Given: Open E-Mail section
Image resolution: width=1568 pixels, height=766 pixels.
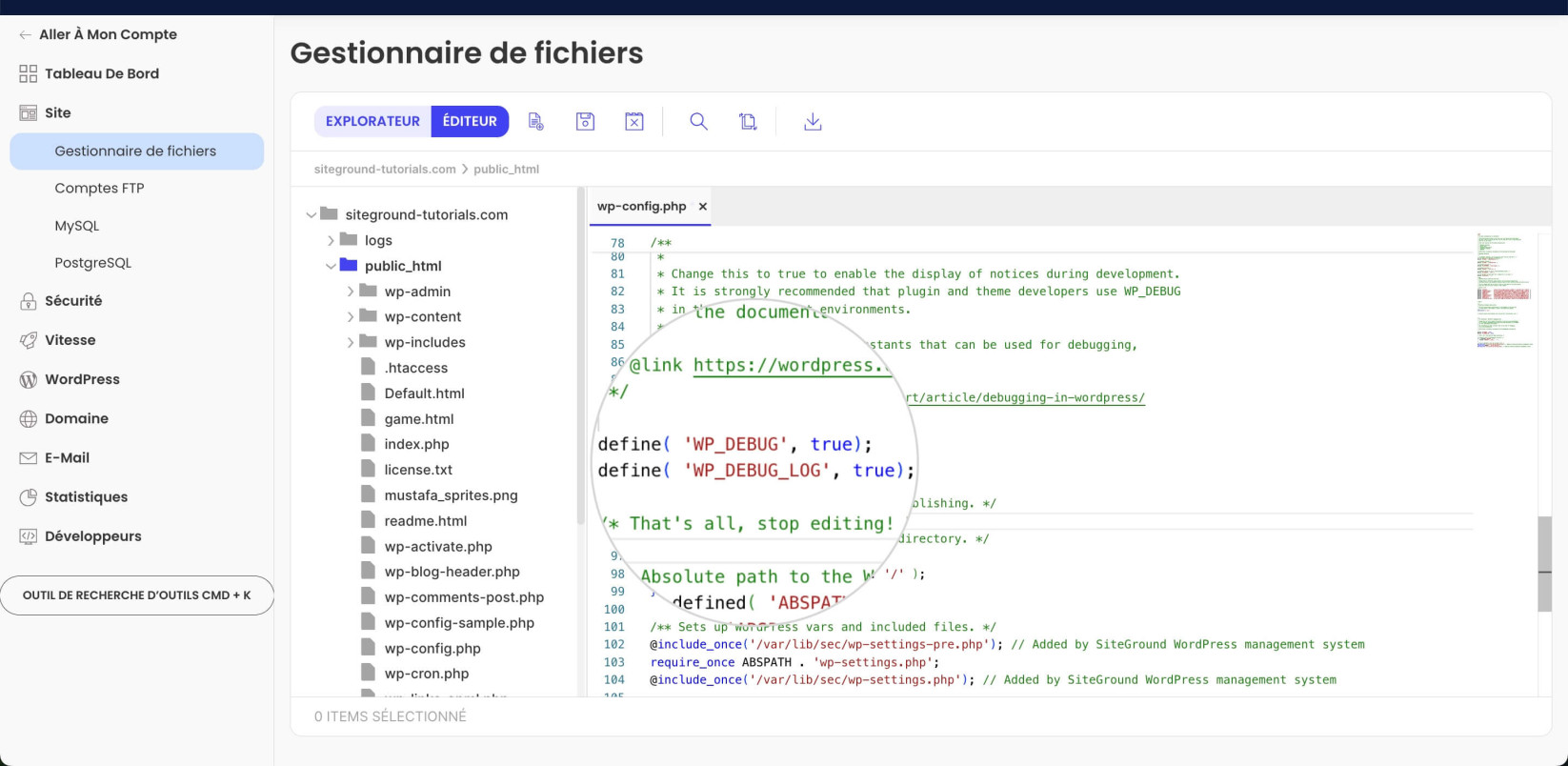Looking at the screenshot, I should coord(67,457).
